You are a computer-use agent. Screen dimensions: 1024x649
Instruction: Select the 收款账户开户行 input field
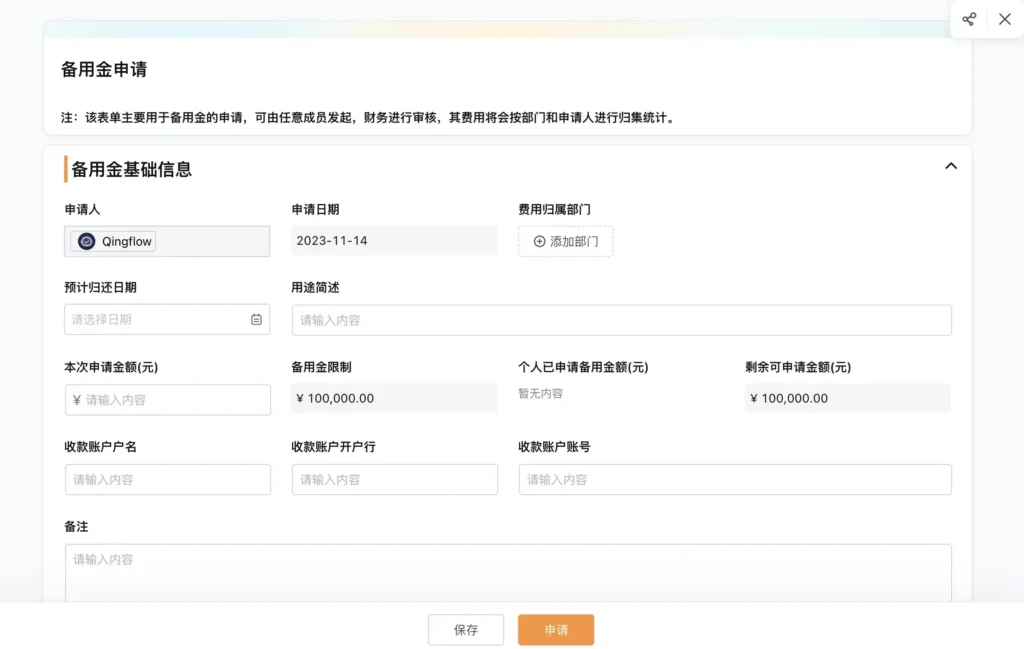pos(394,480)
